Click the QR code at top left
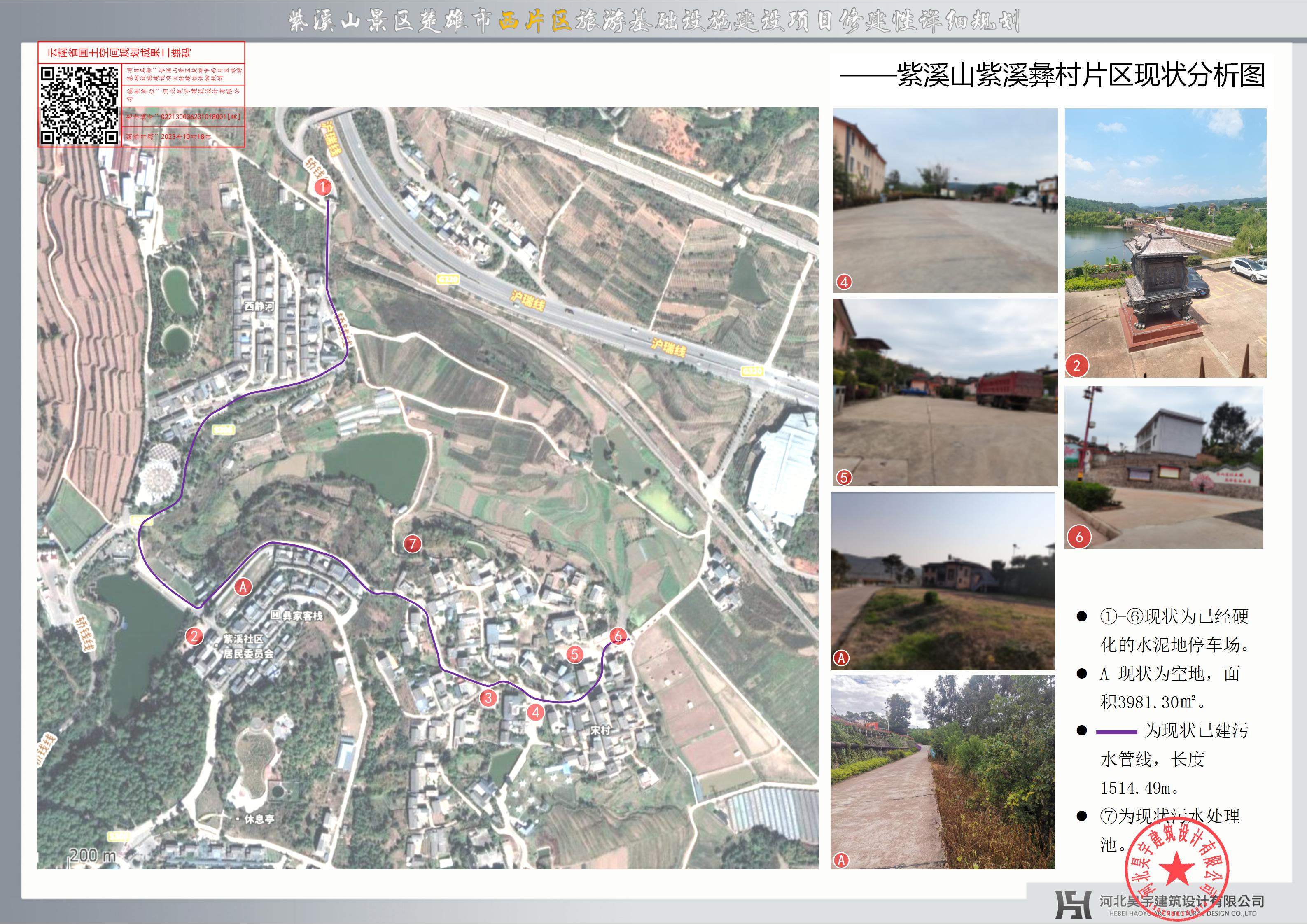 coord(79,105)
